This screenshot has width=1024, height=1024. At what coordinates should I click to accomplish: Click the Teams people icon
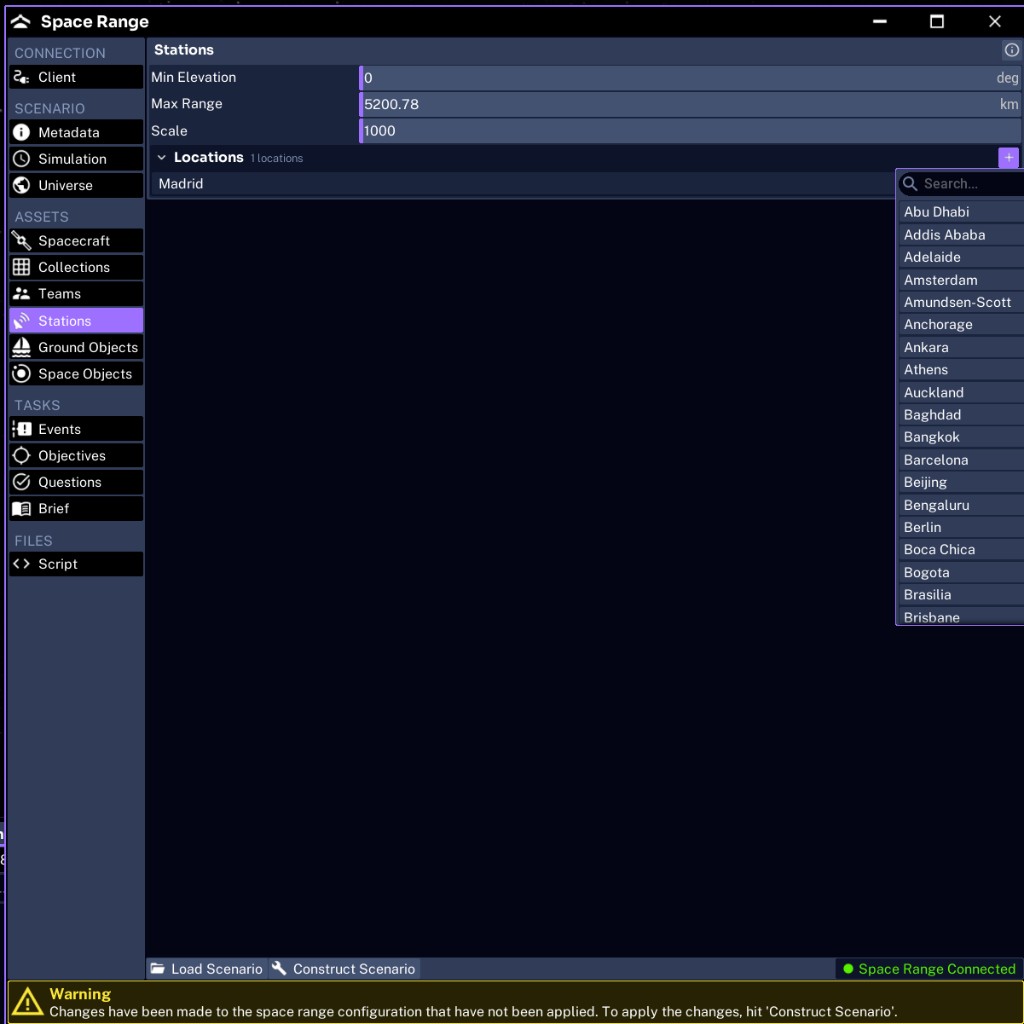point(22,294)
